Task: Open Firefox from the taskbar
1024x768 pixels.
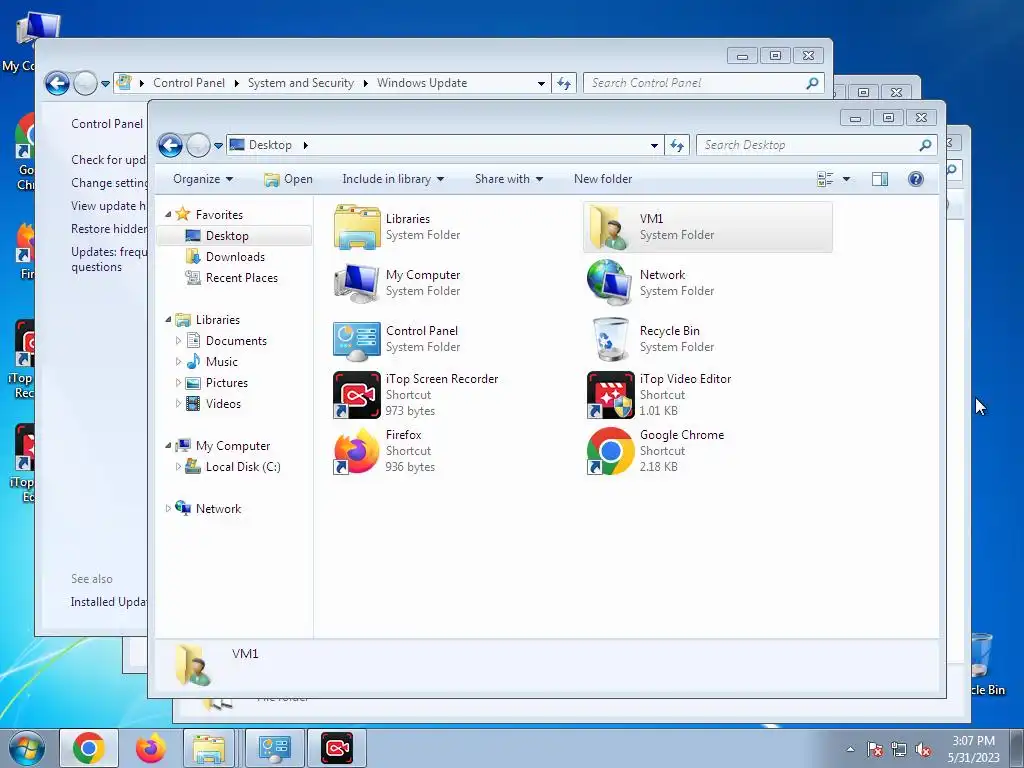Action: point(151,748)
